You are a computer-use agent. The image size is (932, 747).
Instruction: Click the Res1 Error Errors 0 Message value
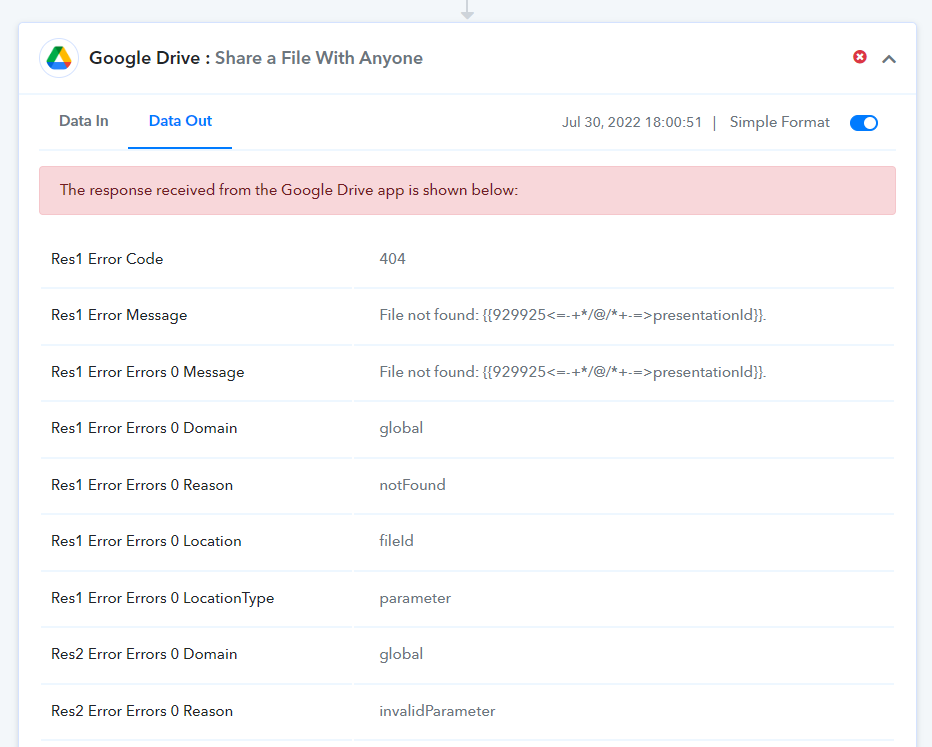click(x=573, y=372)
